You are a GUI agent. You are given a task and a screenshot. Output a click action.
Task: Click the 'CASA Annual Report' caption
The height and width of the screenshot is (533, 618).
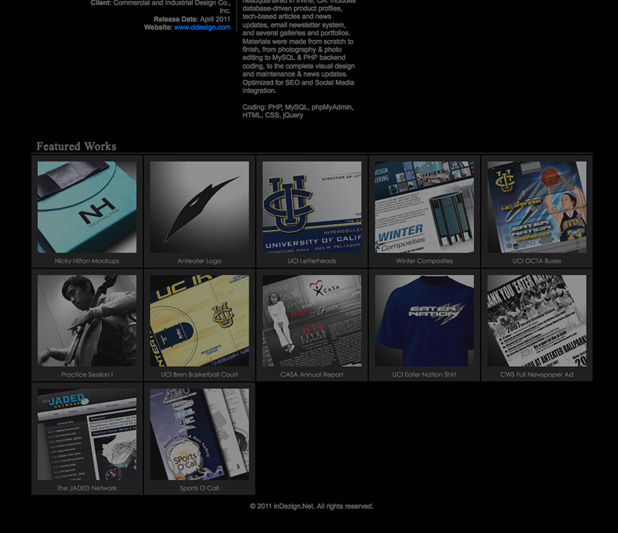point(312,375)
